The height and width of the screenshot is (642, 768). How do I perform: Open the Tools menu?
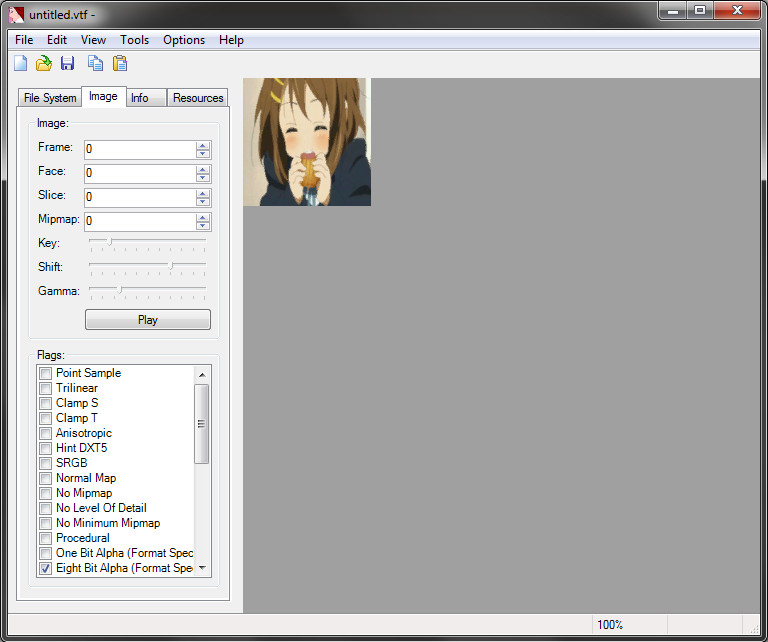click(134, 40)
